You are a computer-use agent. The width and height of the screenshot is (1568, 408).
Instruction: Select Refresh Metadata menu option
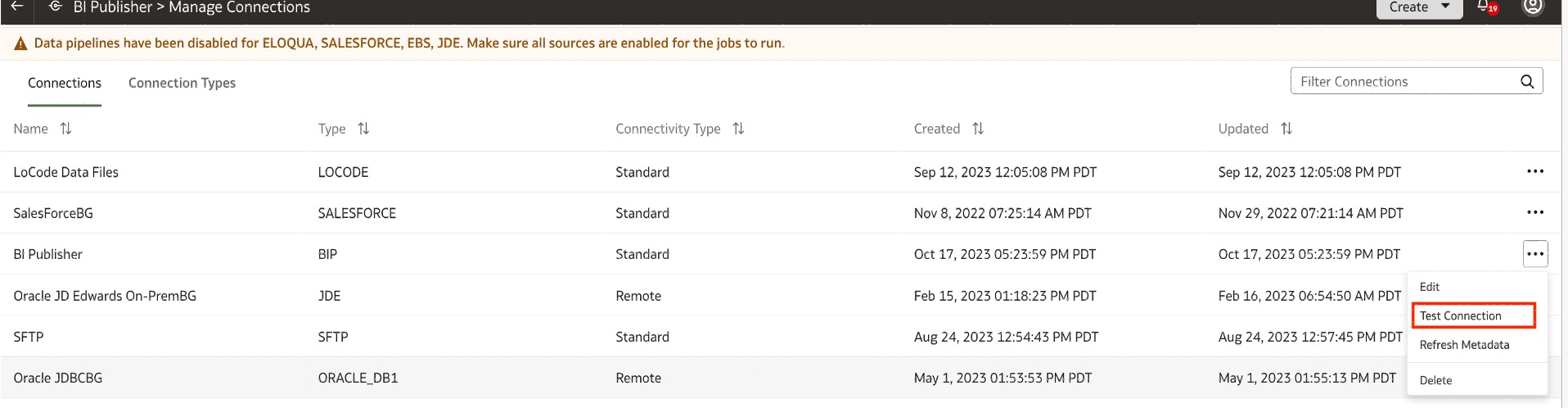[x=1464, y=345]
